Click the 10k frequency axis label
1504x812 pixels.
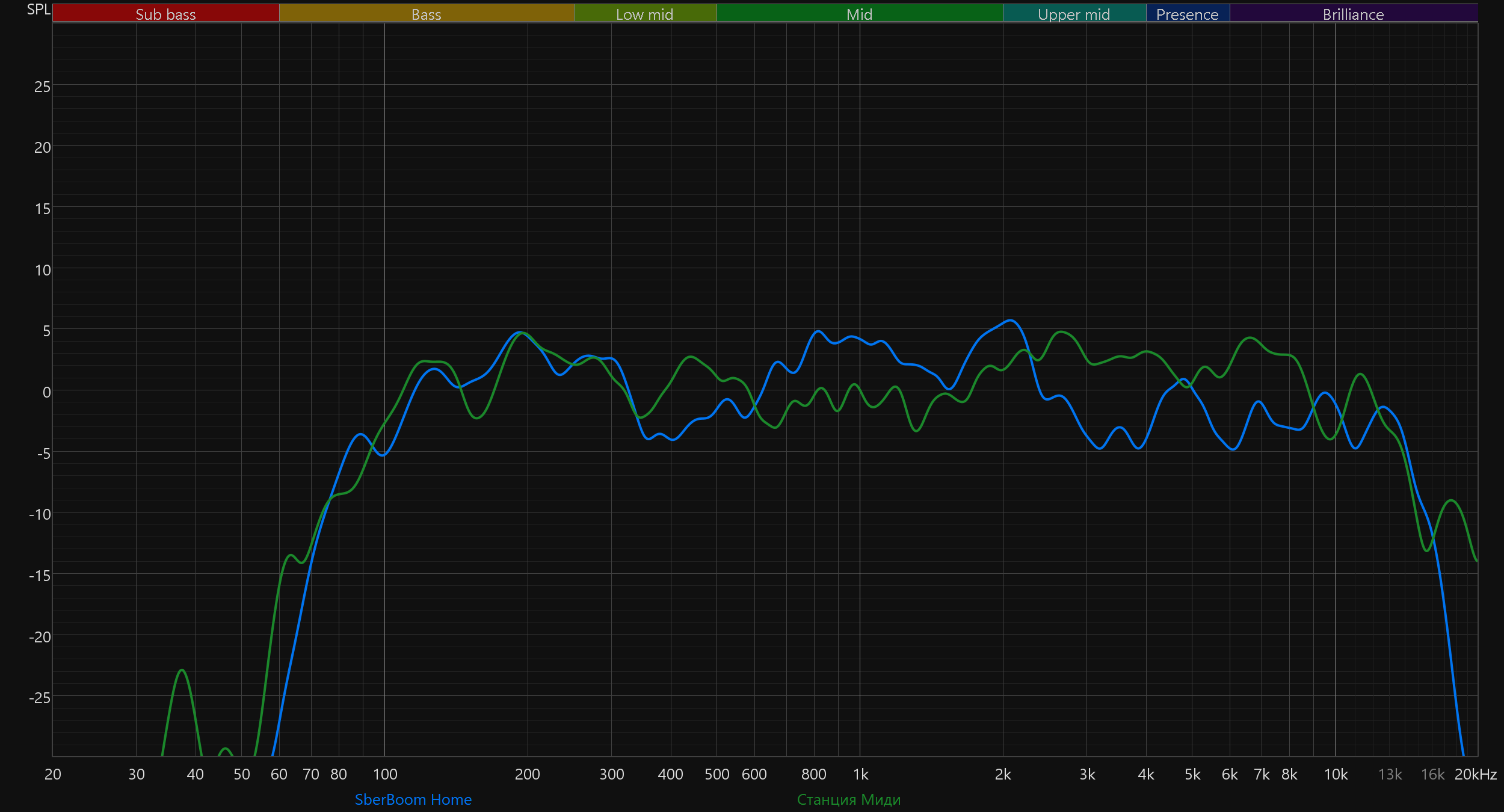coord(1336,775)
